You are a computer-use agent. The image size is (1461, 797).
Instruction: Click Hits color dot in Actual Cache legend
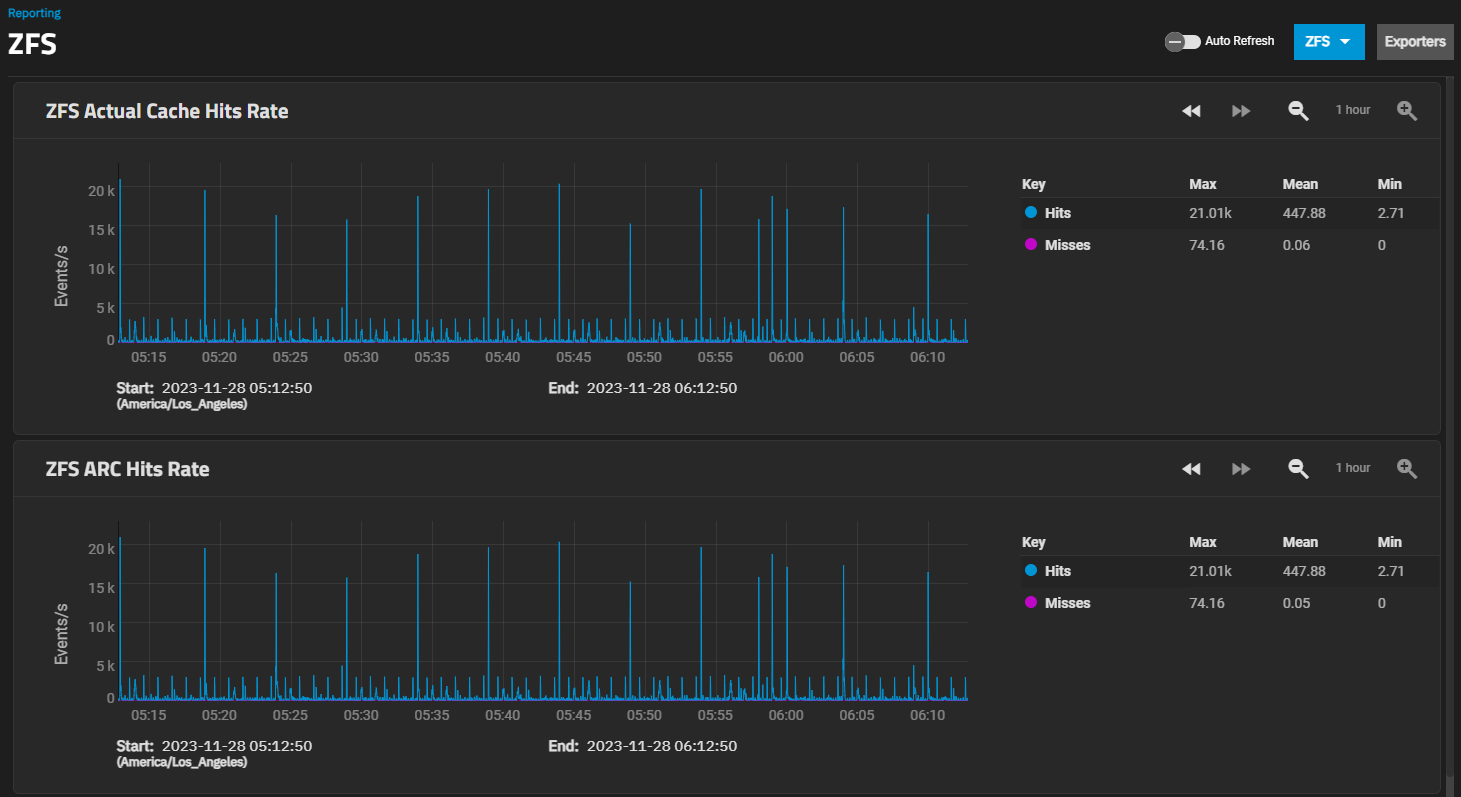[1031, 213]
